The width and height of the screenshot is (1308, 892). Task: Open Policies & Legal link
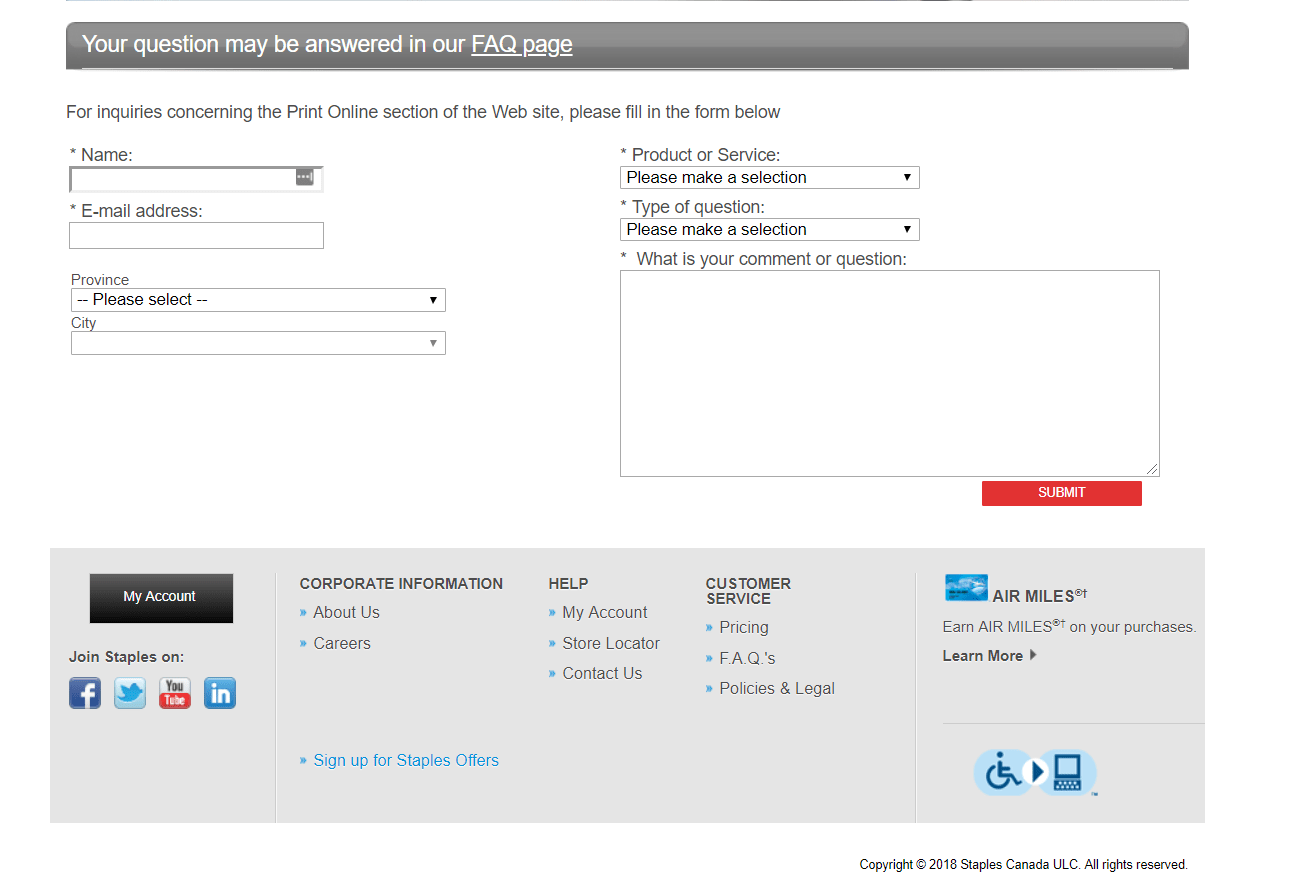click(777, 688)
